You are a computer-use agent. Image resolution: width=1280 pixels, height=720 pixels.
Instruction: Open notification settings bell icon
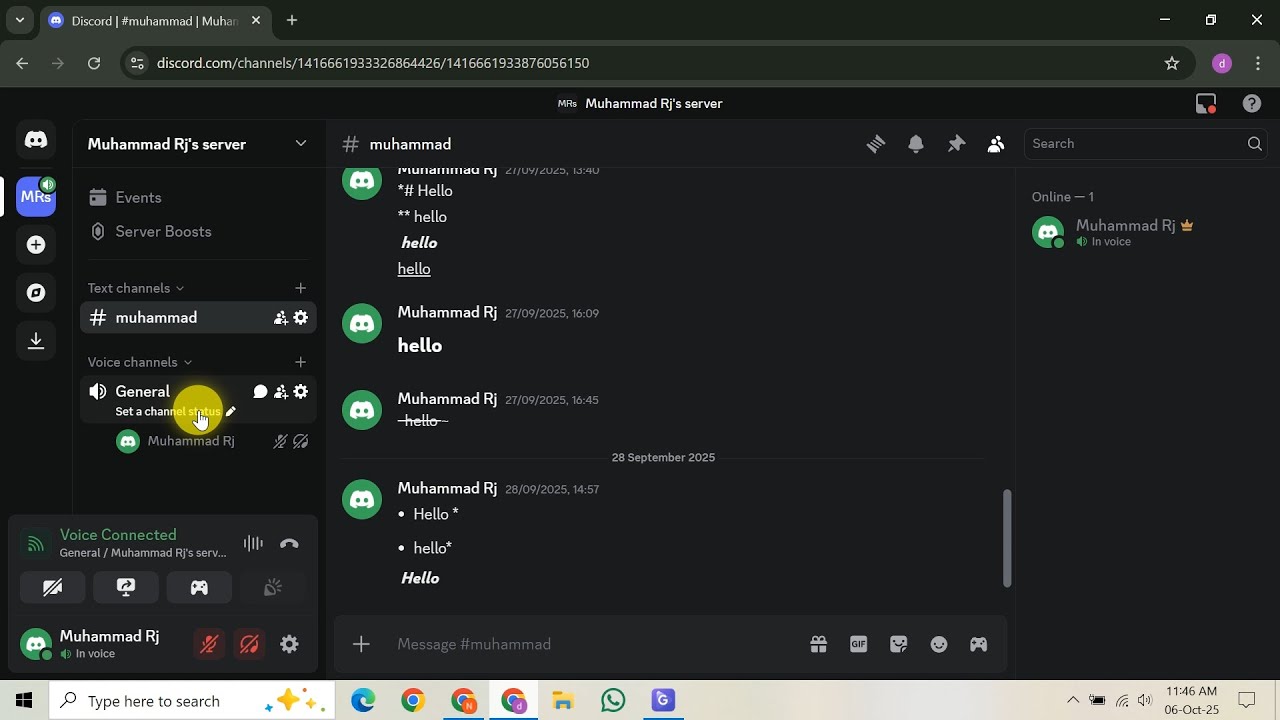[916, 144]
